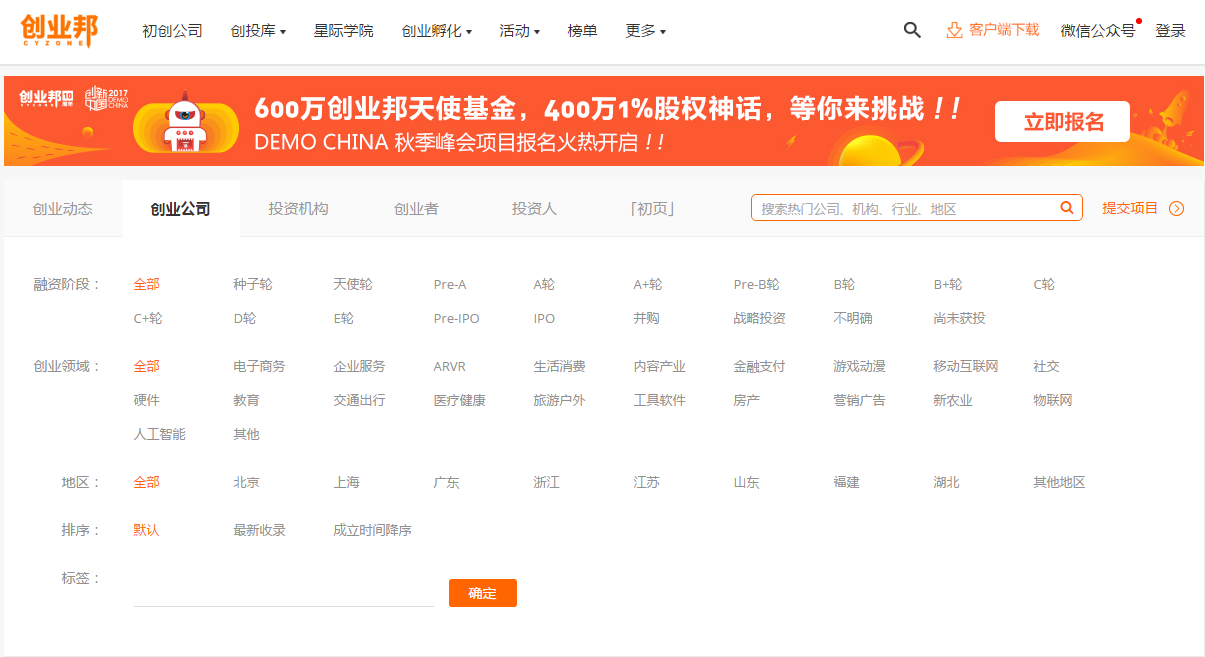Click the 登录 login link
This screenshot has height=657, width=1205.
tap(1170, 31)
